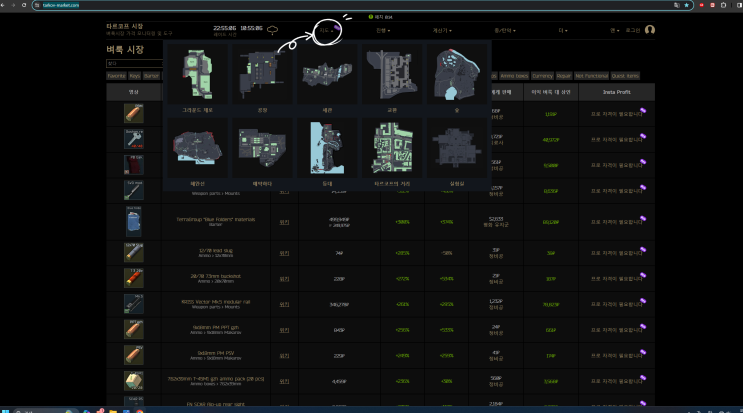Open the Factory map thumbnail

pos(262,74)
